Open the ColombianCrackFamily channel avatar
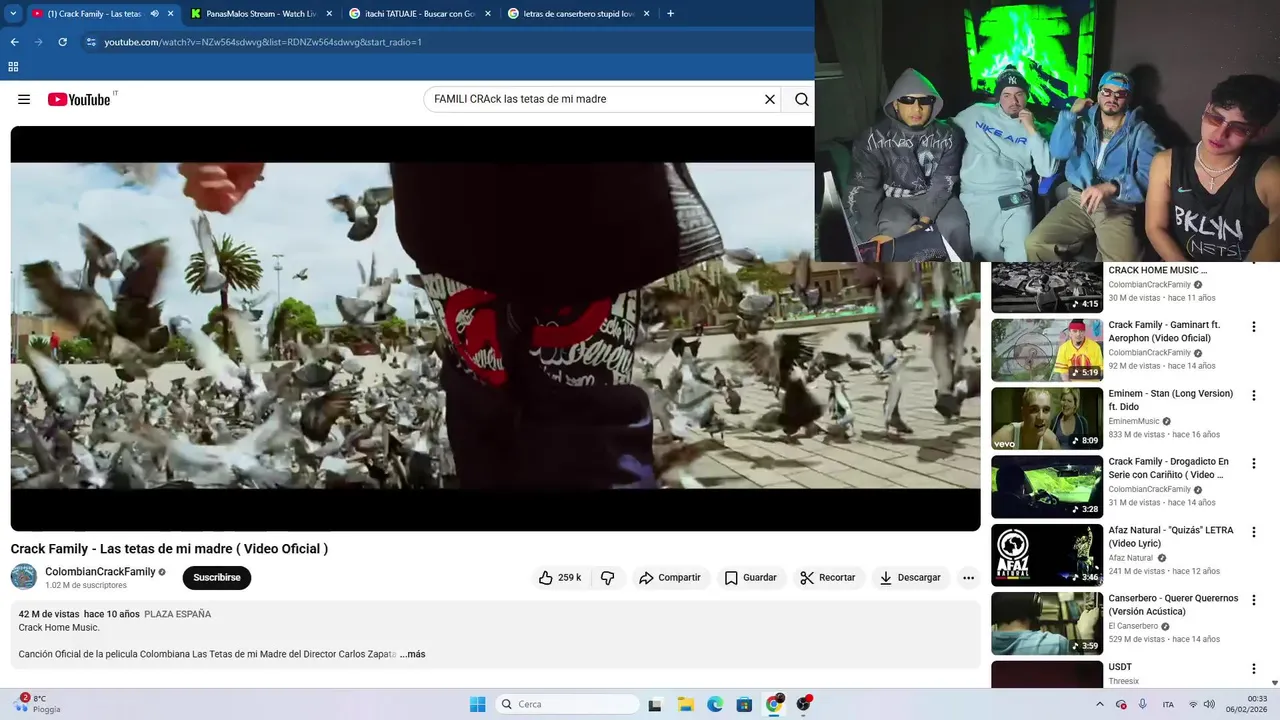Screen dimensions: 1280x720 (24, 577)
